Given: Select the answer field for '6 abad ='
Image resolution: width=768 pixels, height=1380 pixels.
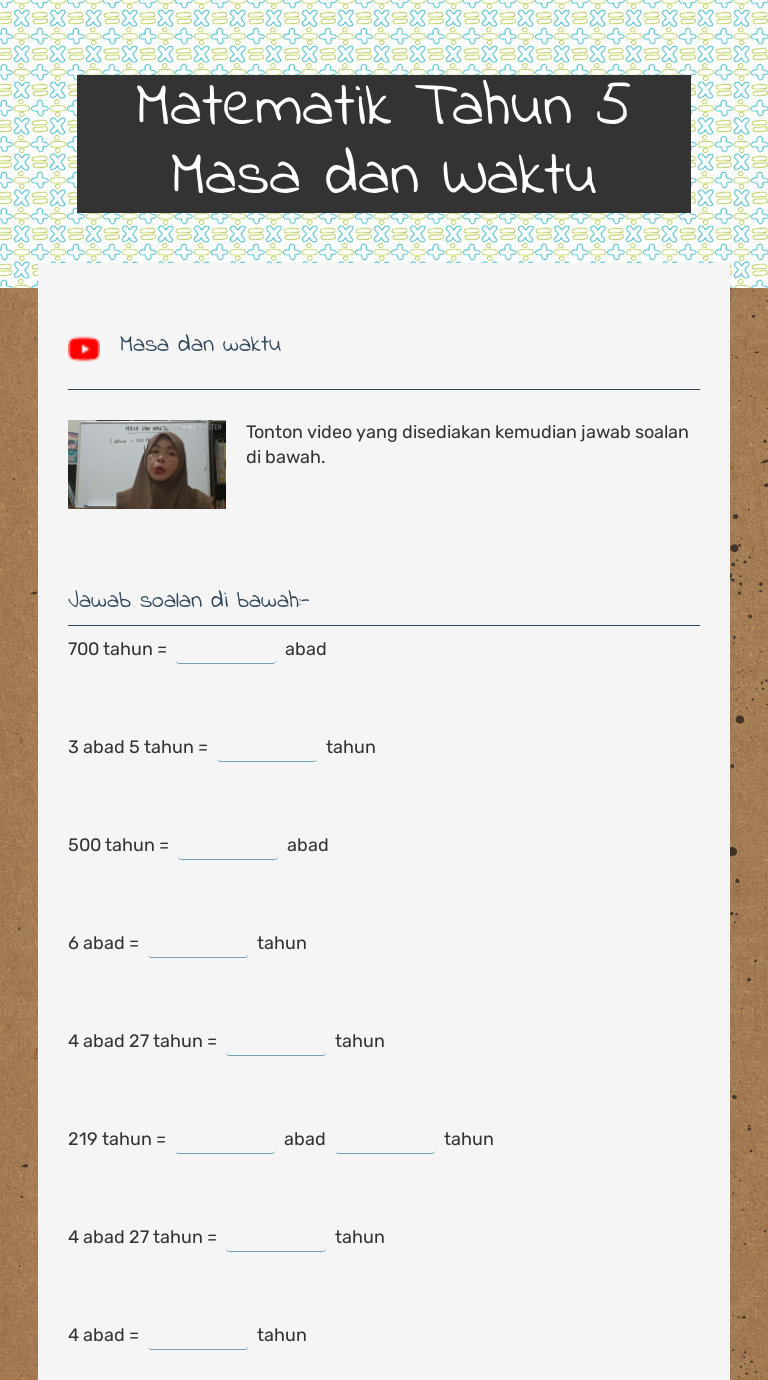Looking at the screenshot, I should (198, 943).
